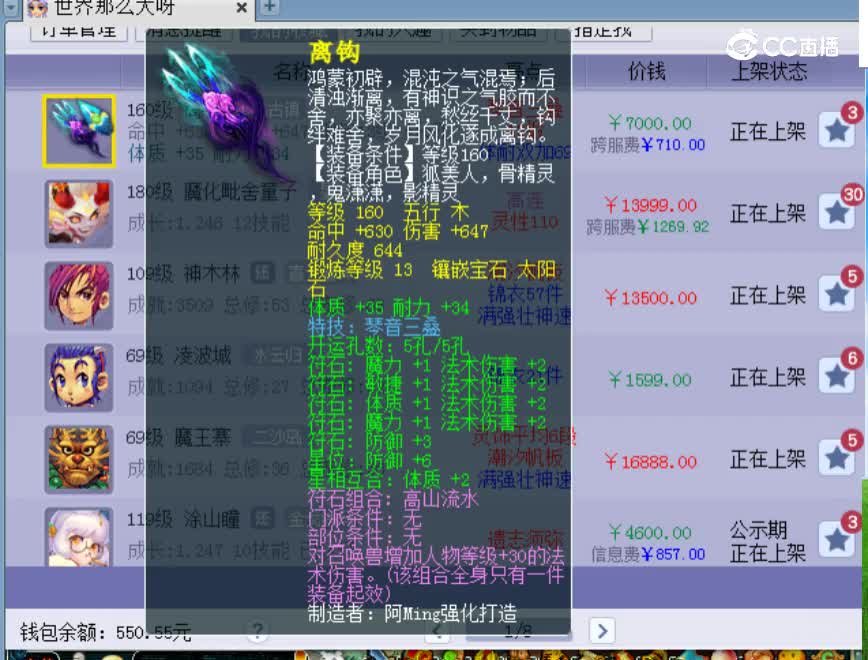
Task: Favorite the ¥1599.00 listing star
Action: (837, 377)
